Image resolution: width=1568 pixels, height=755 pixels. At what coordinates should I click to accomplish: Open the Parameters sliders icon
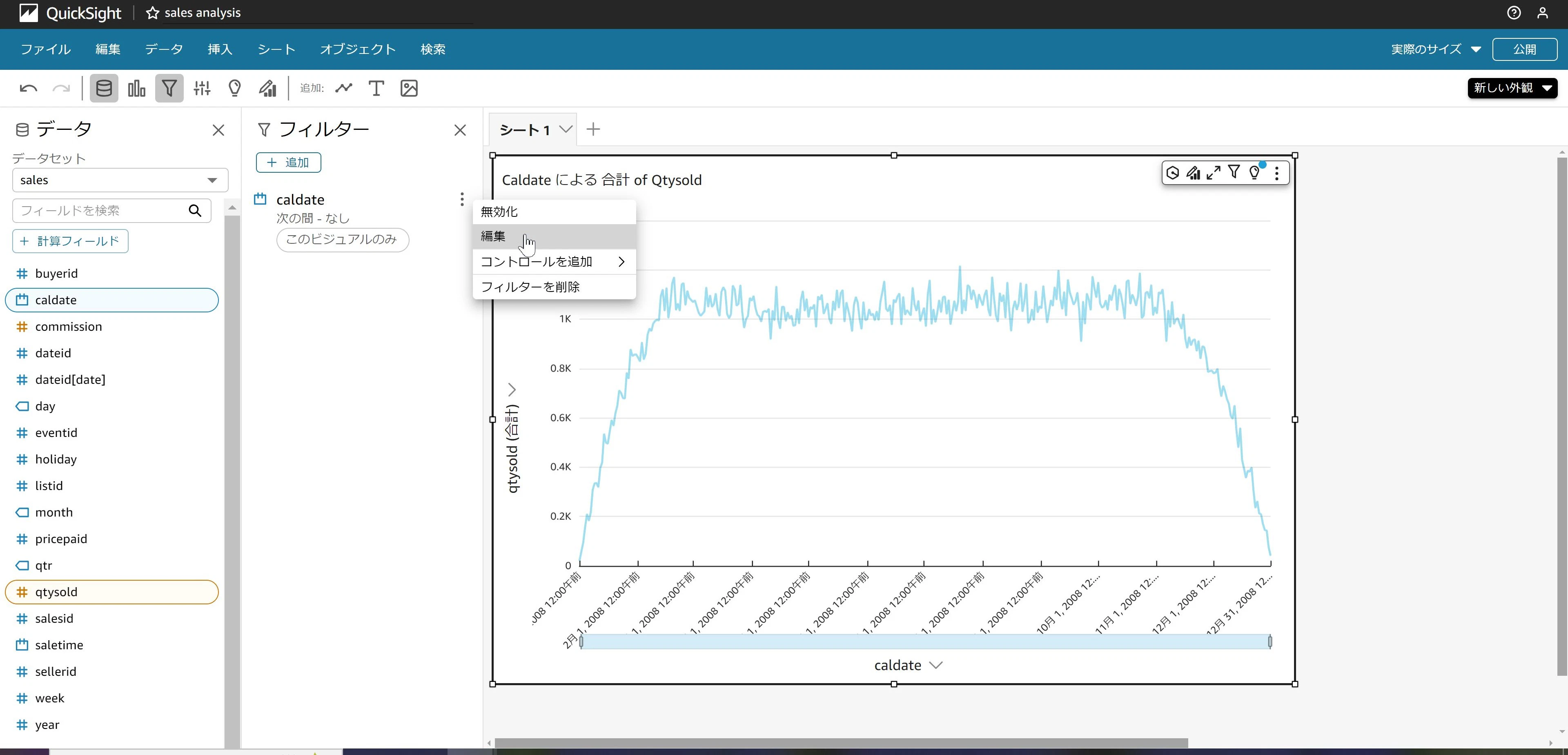click(202, 88)
